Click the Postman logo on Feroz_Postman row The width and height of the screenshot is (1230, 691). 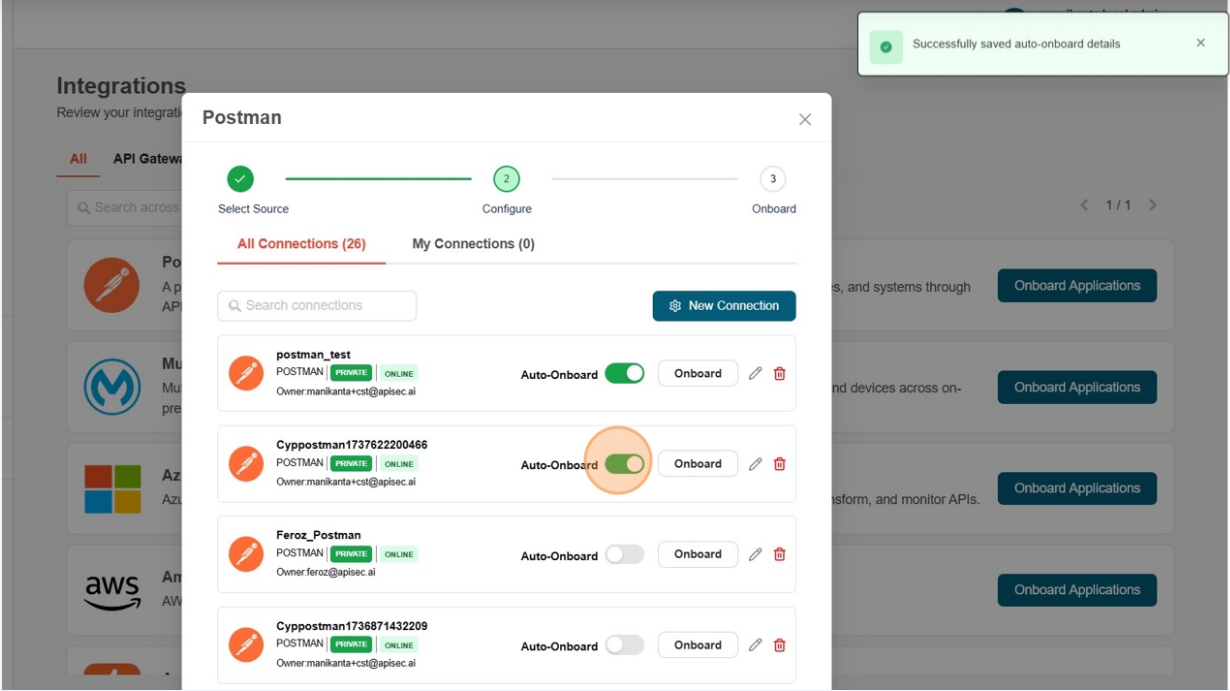point(246,554)
